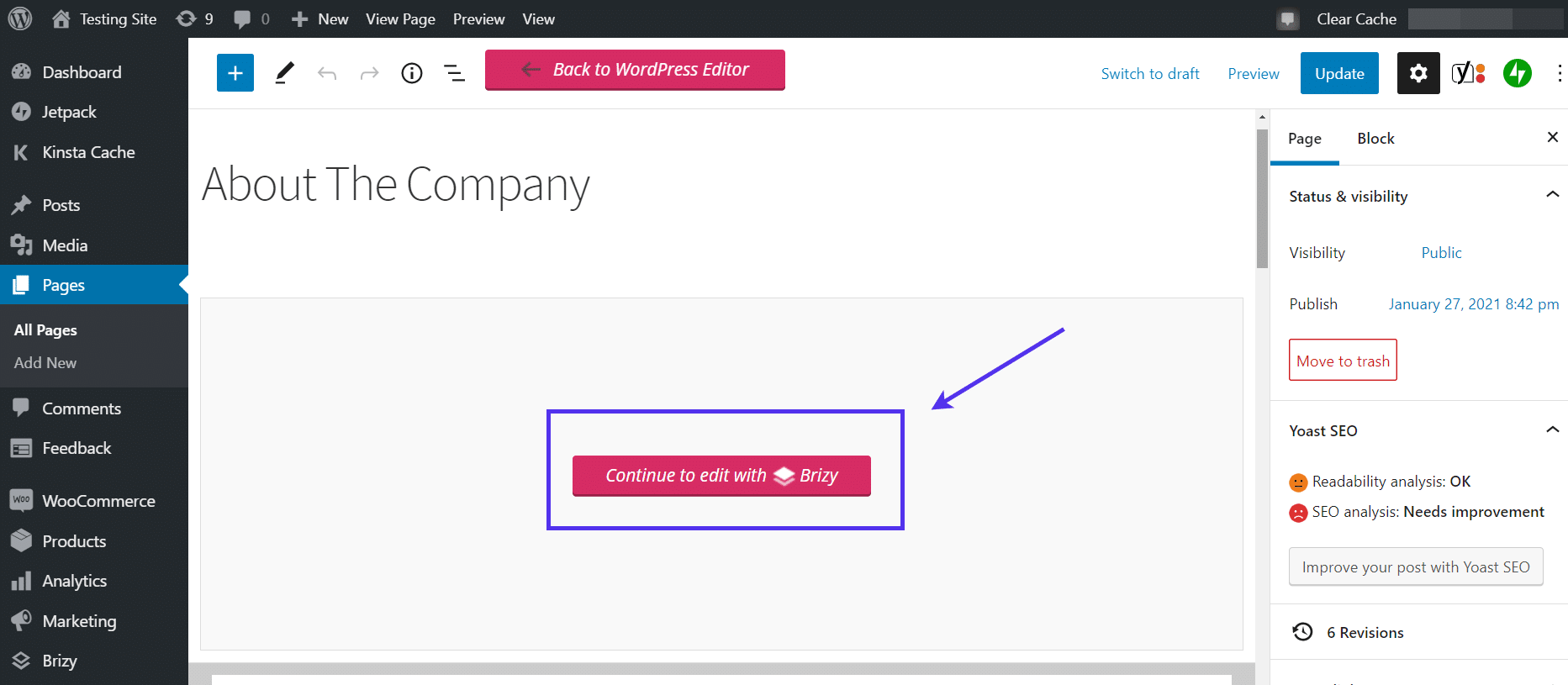Open the three-dot options menu

tap(1559, 73)
